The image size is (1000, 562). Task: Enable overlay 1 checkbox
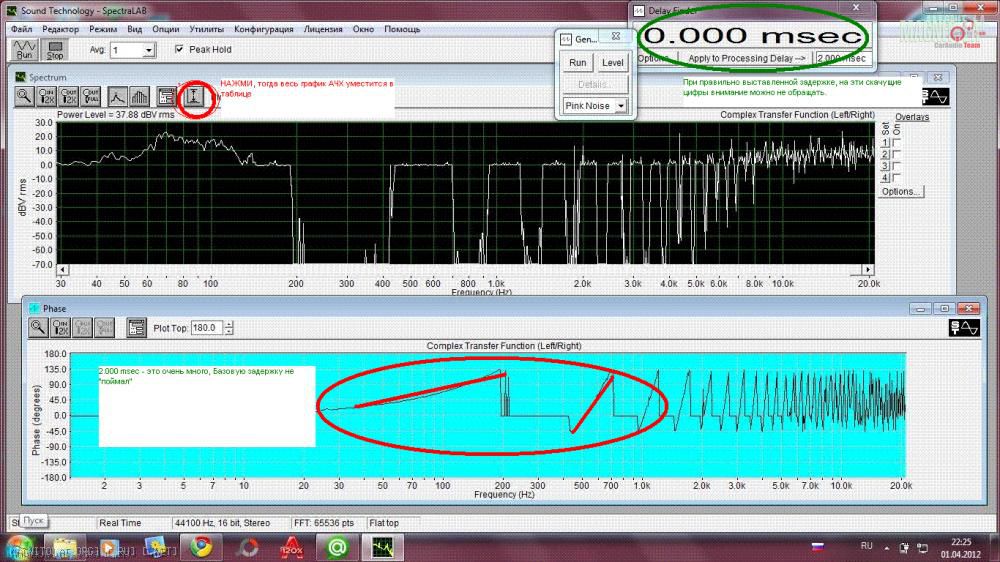(x=897, y=142)
